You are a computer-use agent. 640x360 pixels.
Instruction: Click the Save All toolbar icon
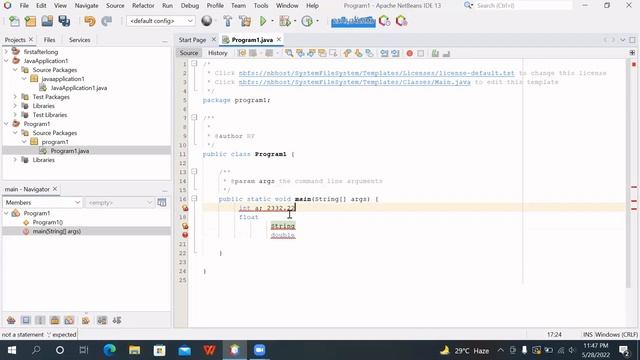click(64, 21)
